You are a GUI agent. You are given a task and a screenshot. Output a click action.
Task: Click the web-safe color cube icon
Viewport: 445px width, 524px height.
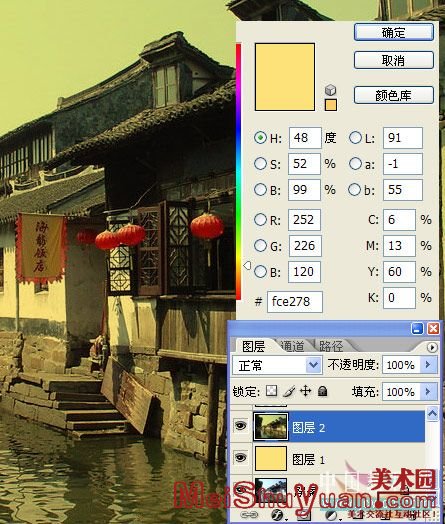coord(330,90)
